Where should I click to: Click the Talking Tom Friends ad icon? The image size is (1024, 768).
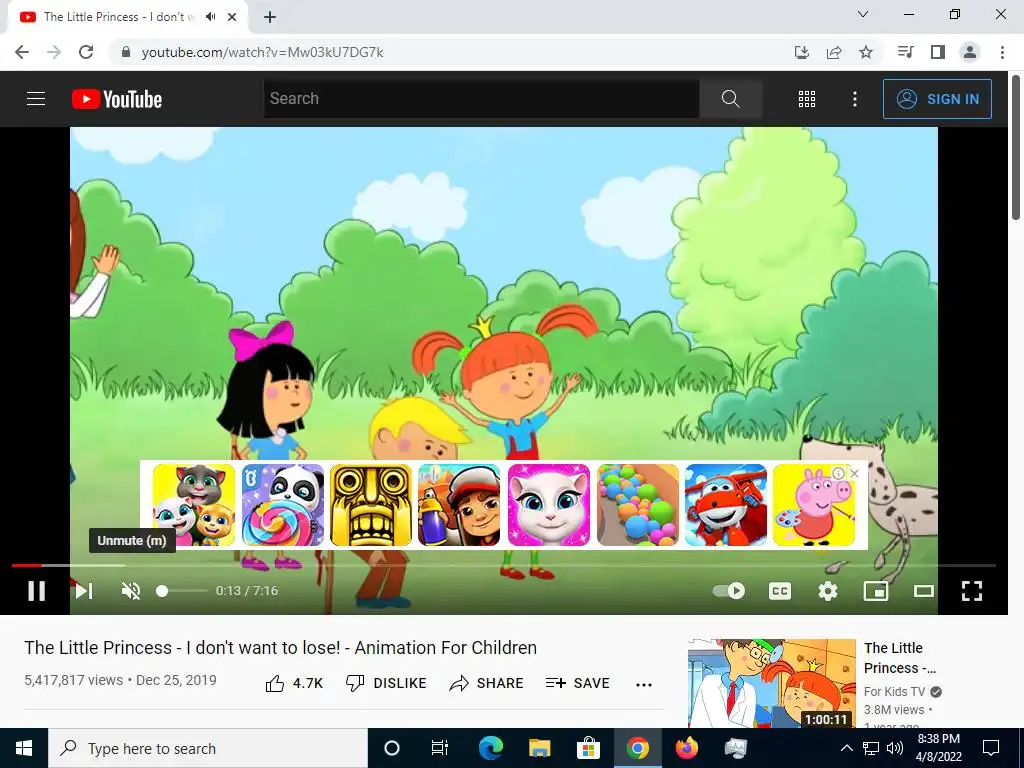pos(194,505)
